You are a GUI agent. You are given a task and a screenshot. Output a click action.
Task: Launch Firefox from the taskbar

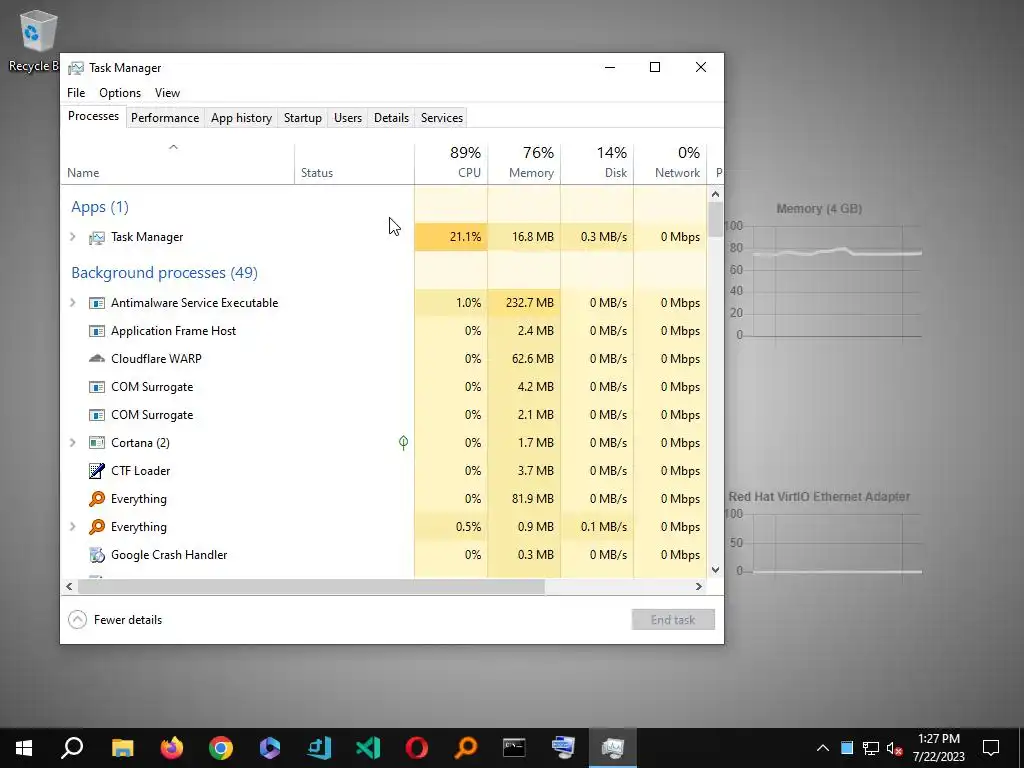point(172,748)
